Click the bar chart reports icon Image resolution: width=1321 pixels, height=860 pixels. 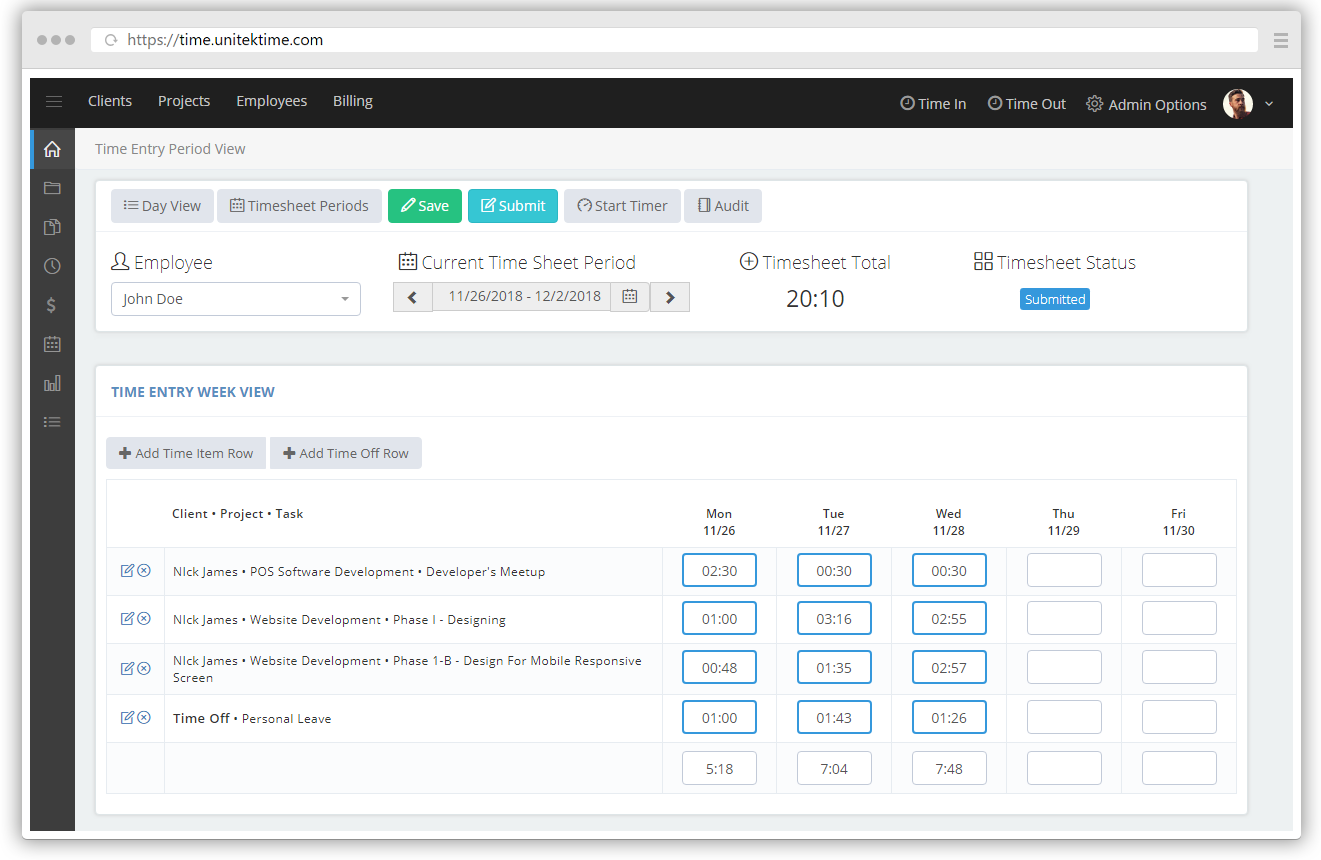click(x=52, y=383)
